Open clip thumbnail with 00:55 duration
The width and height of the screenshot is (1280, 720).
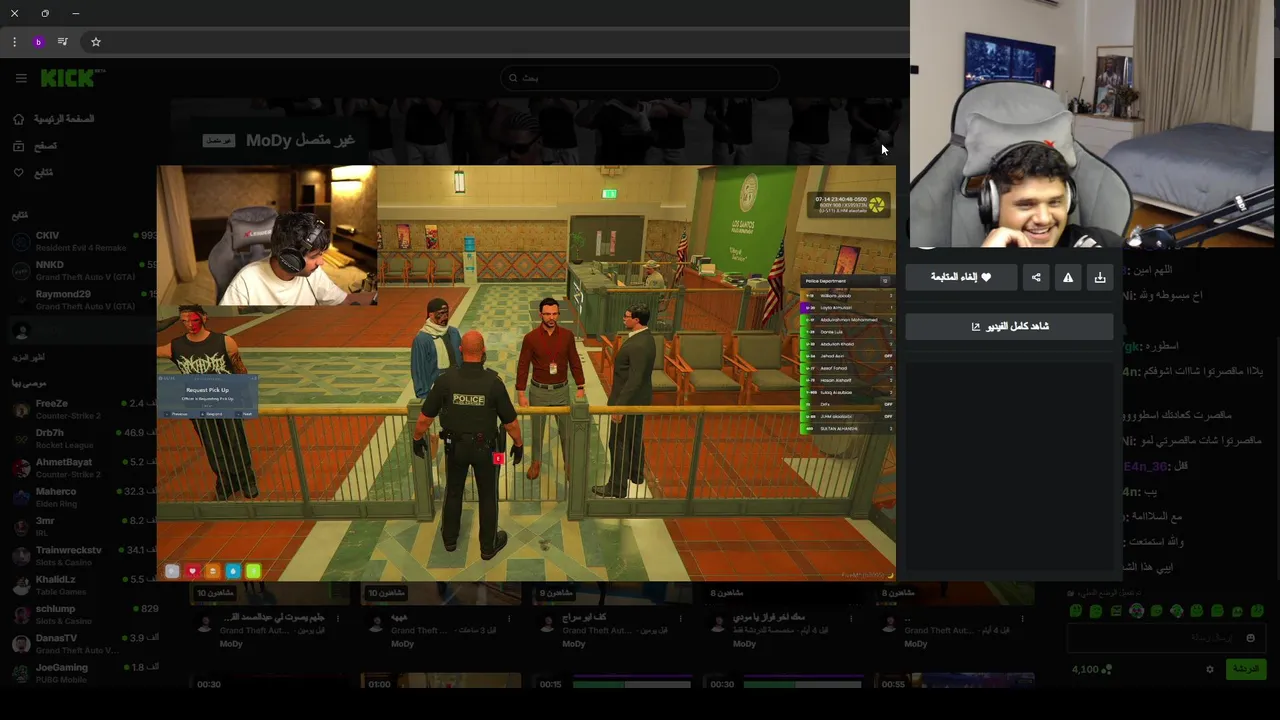pos(955,683)
